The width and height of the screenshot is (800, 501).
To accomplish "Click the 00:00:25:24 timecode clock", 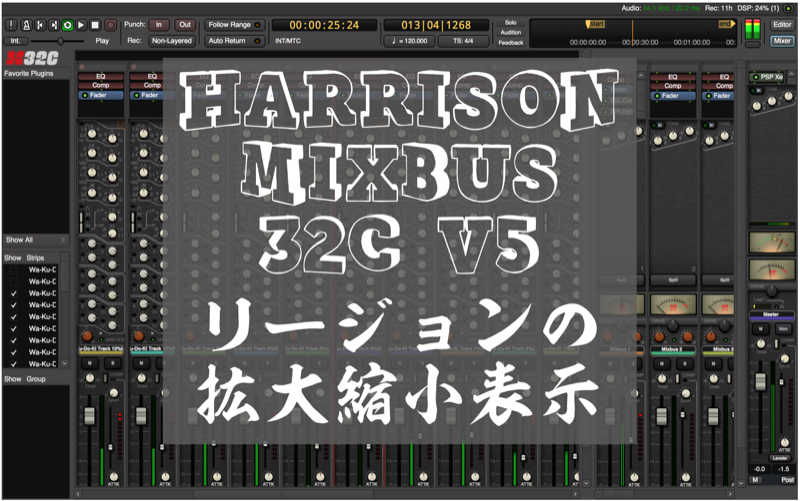I will 324,25.
